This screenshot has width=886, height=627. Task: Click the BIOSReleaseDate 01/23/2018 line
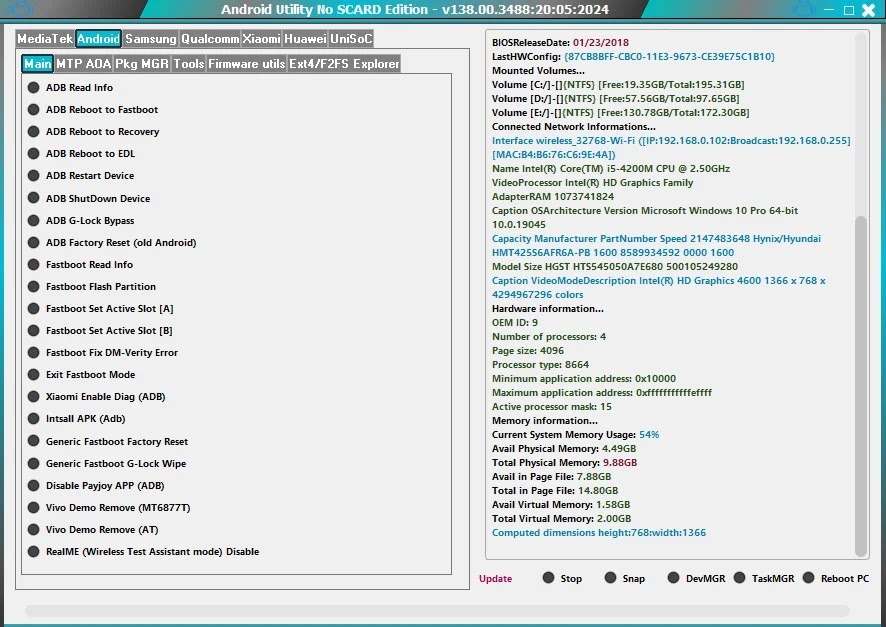tap(560, 43)
